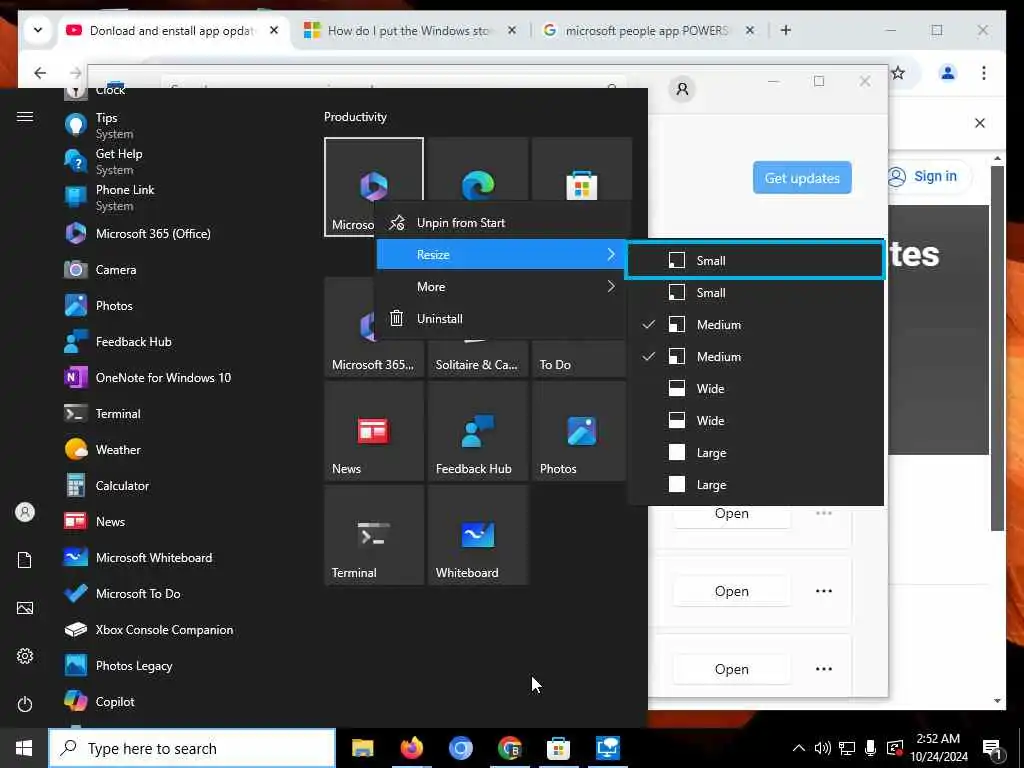Viewport: 1024px width, 768px height.
Task: Open the Whiteboard tile
Action: tap(478, 535)
